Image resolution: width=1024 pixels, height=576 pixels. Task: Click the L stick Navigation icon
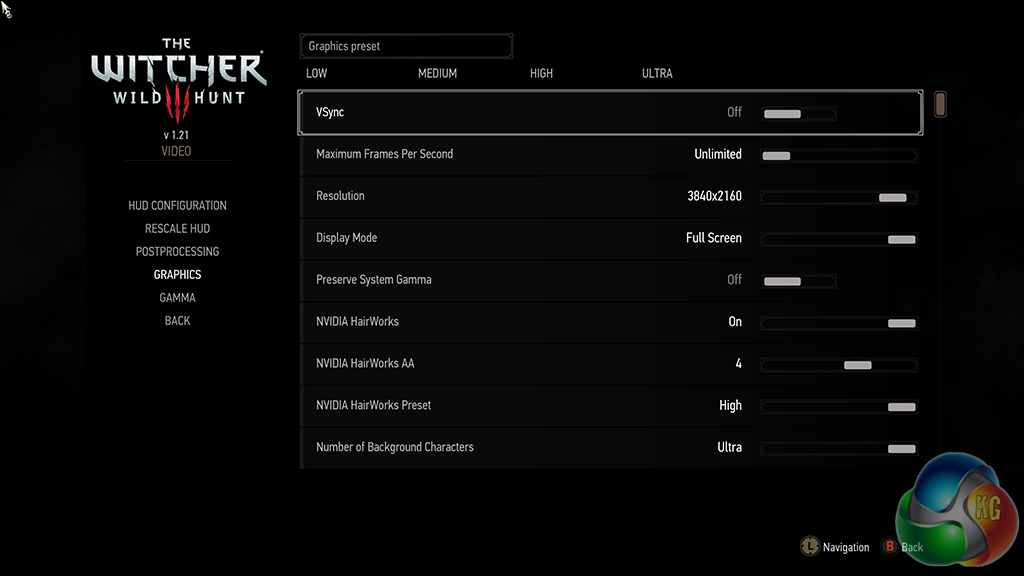810,546
